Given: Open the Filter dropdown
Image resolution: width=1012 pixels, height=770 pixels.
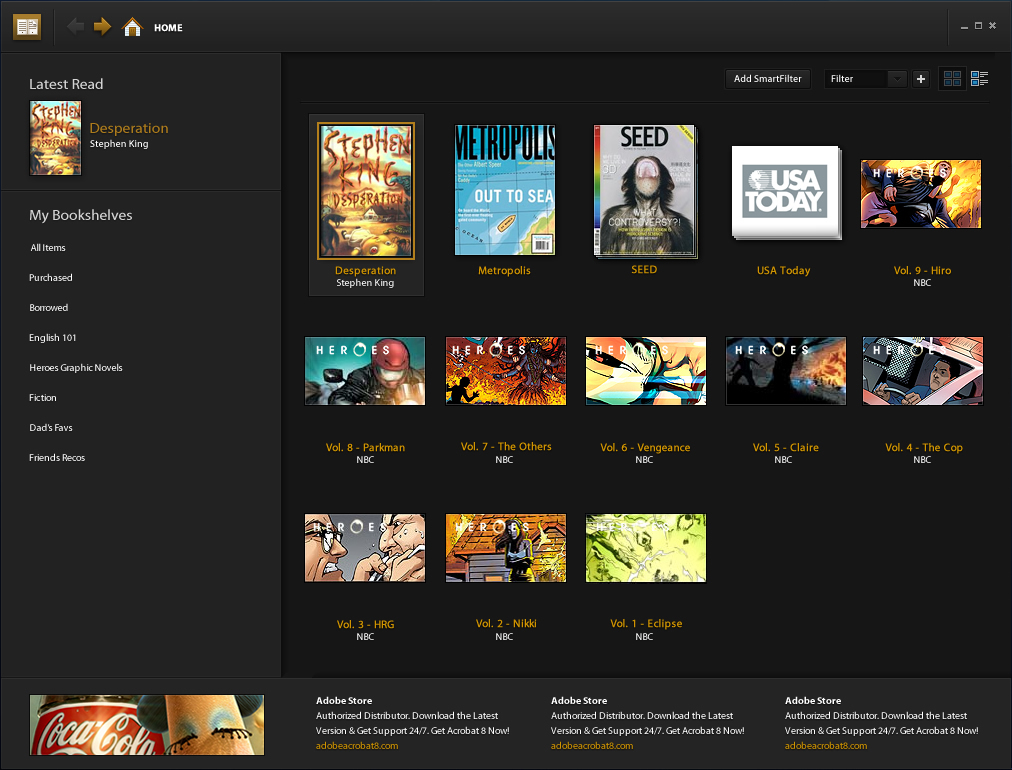Looking at the screenshot, I should pos(865,79).
